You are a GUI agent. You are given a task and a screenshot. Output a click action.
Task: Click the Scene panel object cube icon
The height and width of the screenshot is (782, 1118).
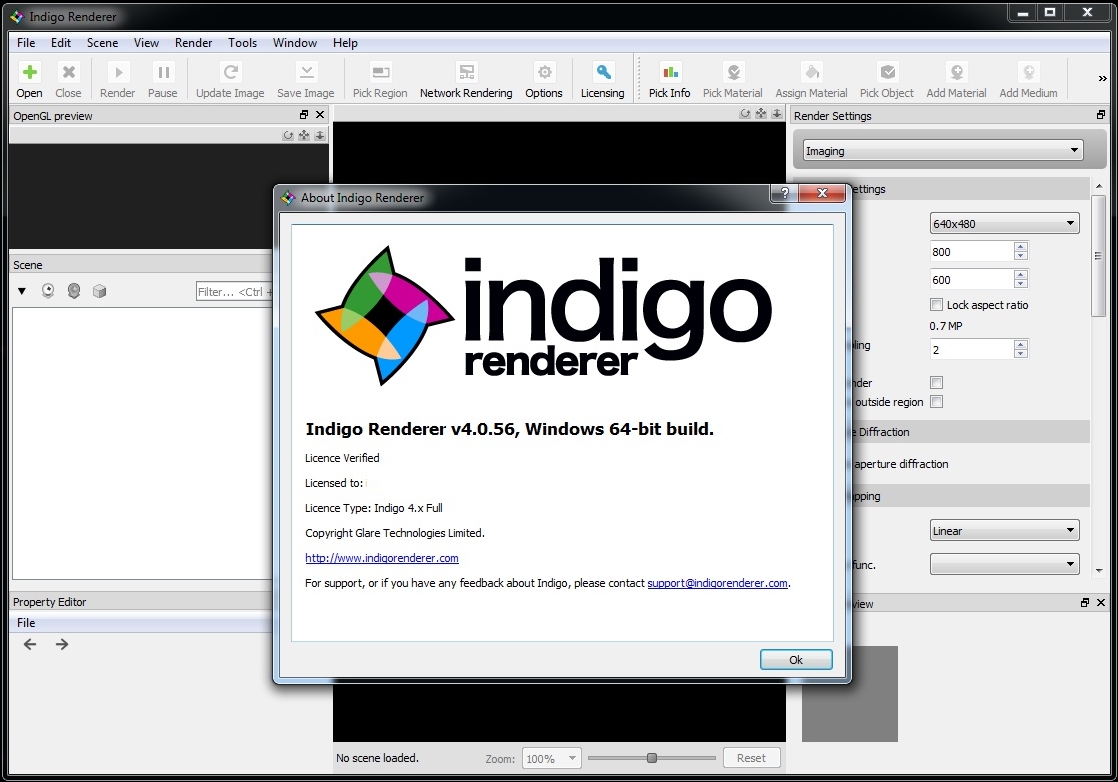click(99, 291)
